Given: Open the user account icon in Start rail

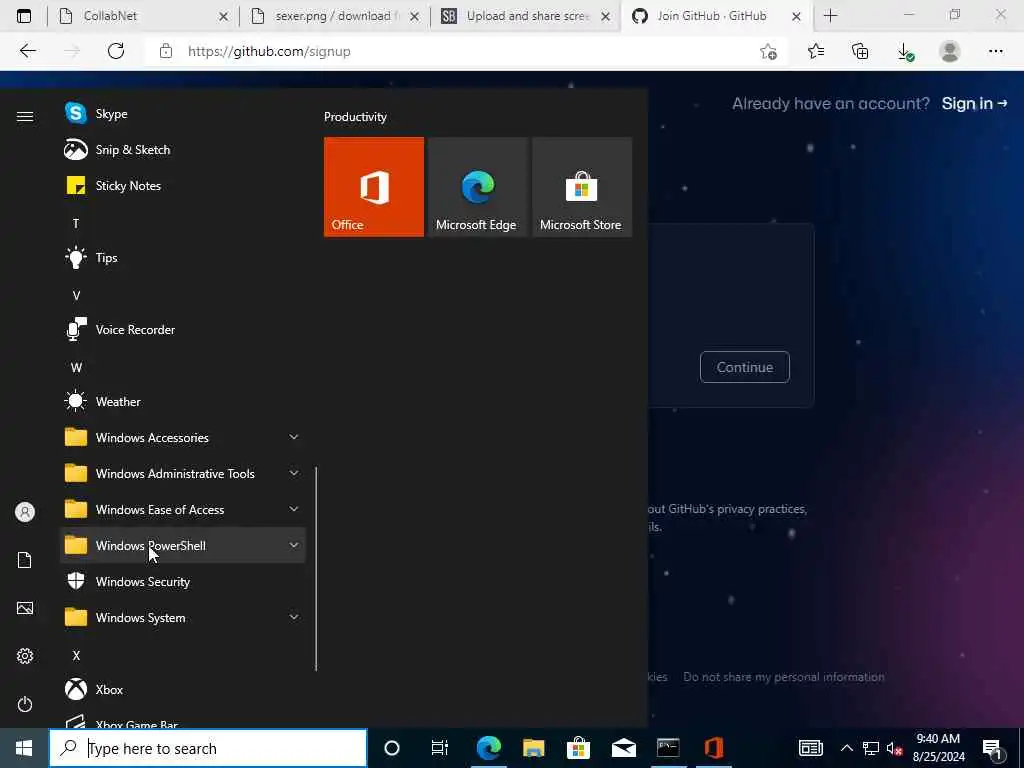Looking at the screenshot, I should pyautogui.click(x=25, y=512).
